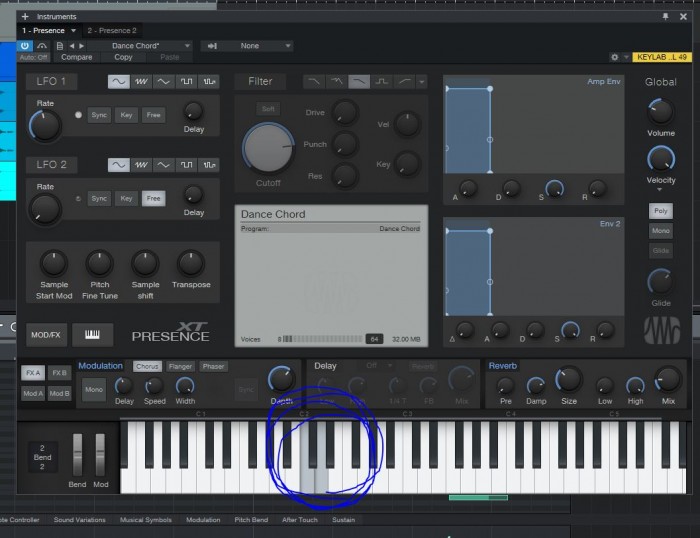Select sample-and-hold waveform for LFO 2
The width and height of the screenshot is (700, 538).
(209, 165)
